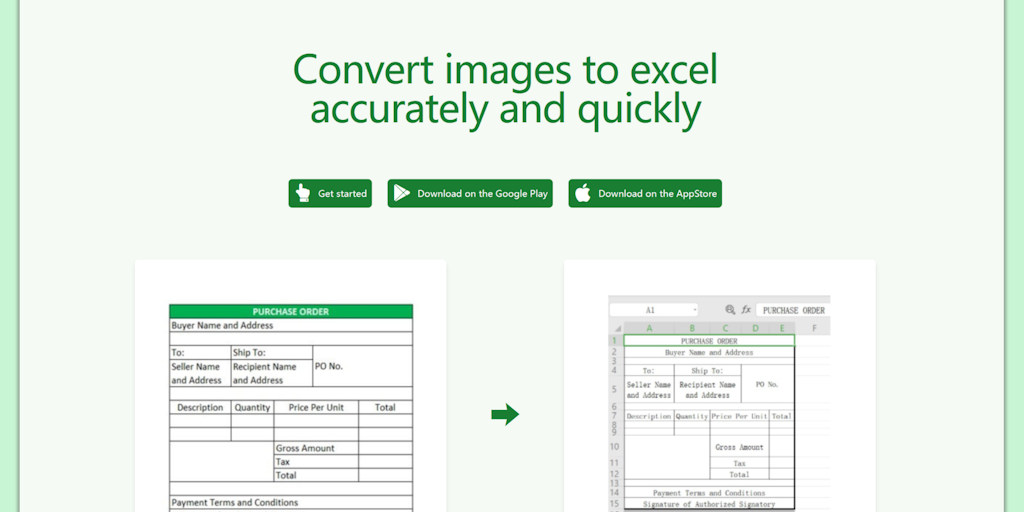Click the A1 cell reference box
This screenshot has width=1024, height=512.
coord(654,310)
